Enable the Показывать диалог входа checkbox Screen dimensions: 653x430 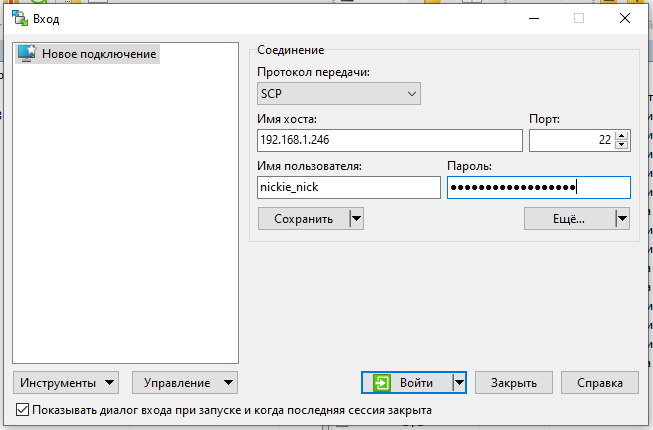point(23,410)
